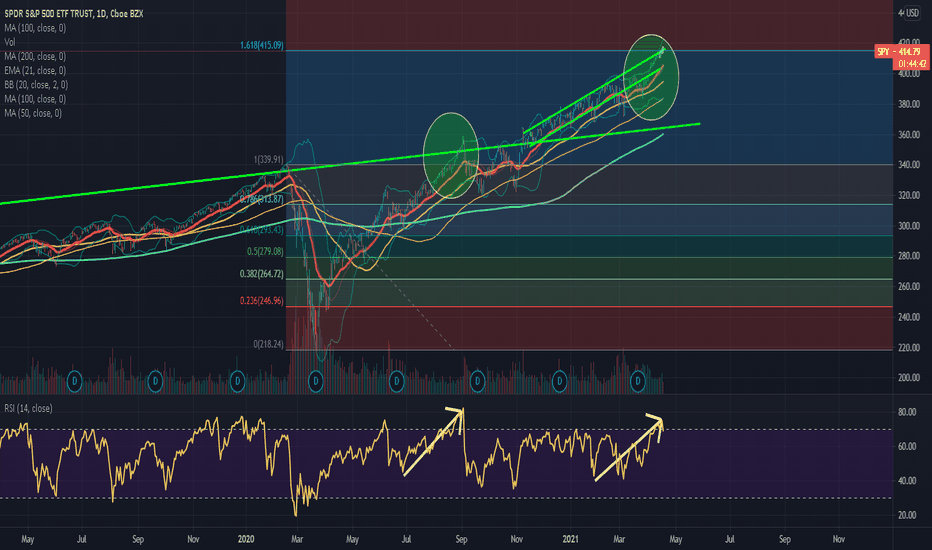
Task: Click the 20.00 RSI axis label
Action: point(907,516)
